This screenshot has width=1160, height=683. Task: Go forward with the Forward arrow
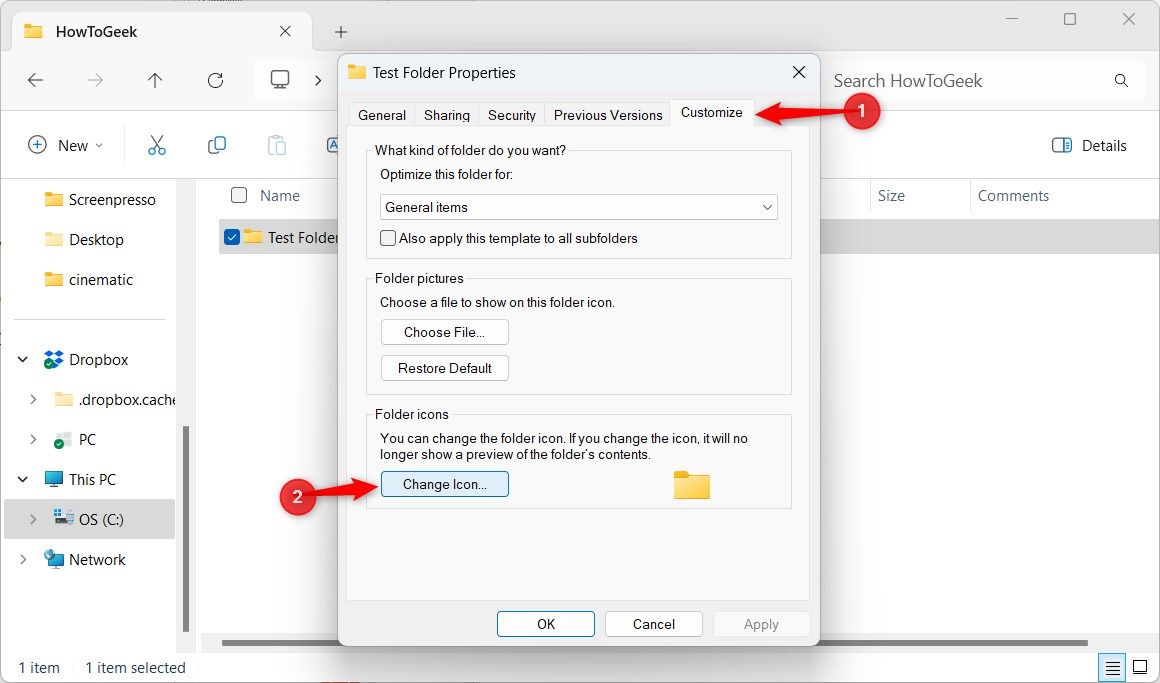(95, 80)
